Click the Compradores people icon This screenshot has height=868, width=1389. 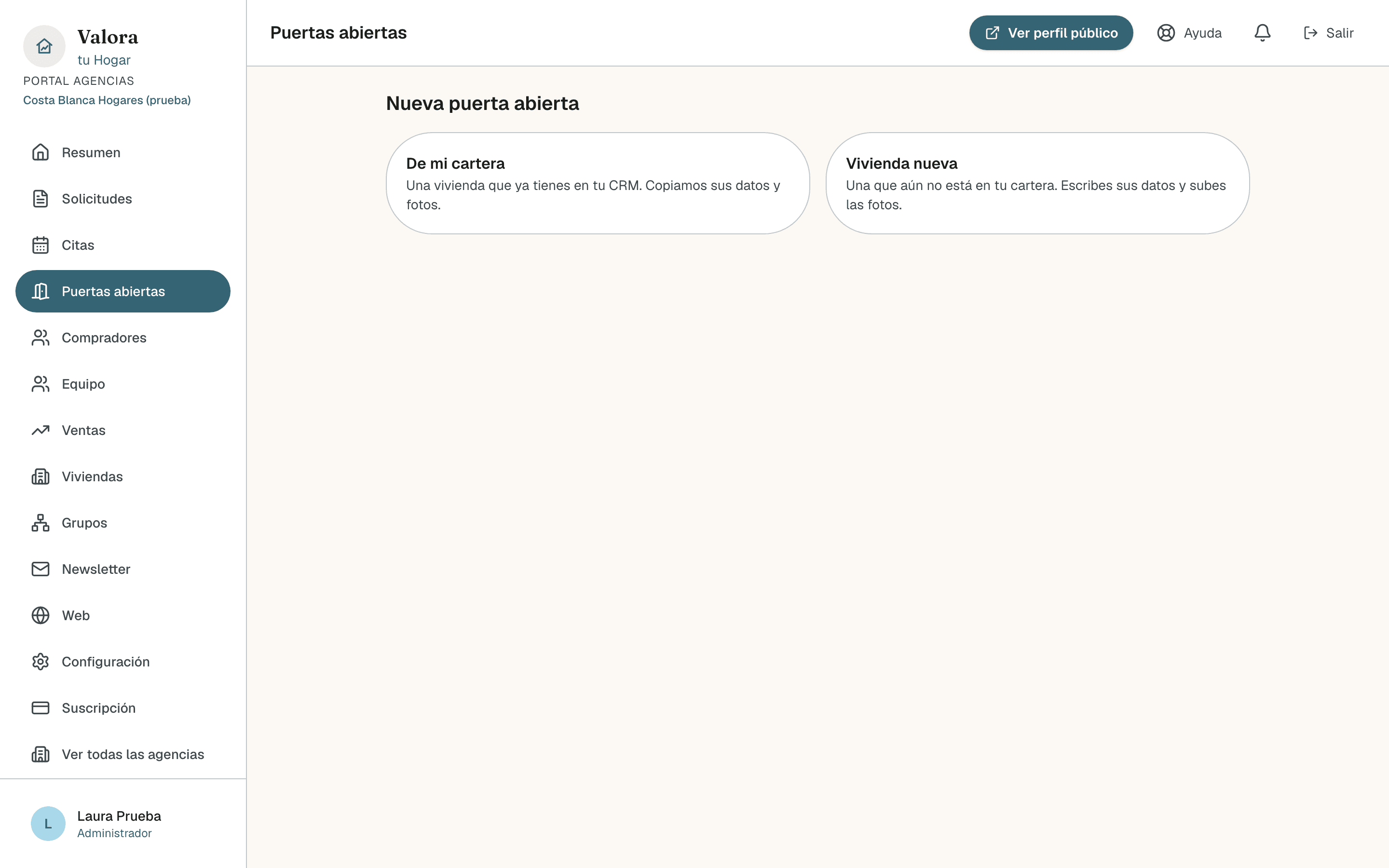[x=40, y=338]
